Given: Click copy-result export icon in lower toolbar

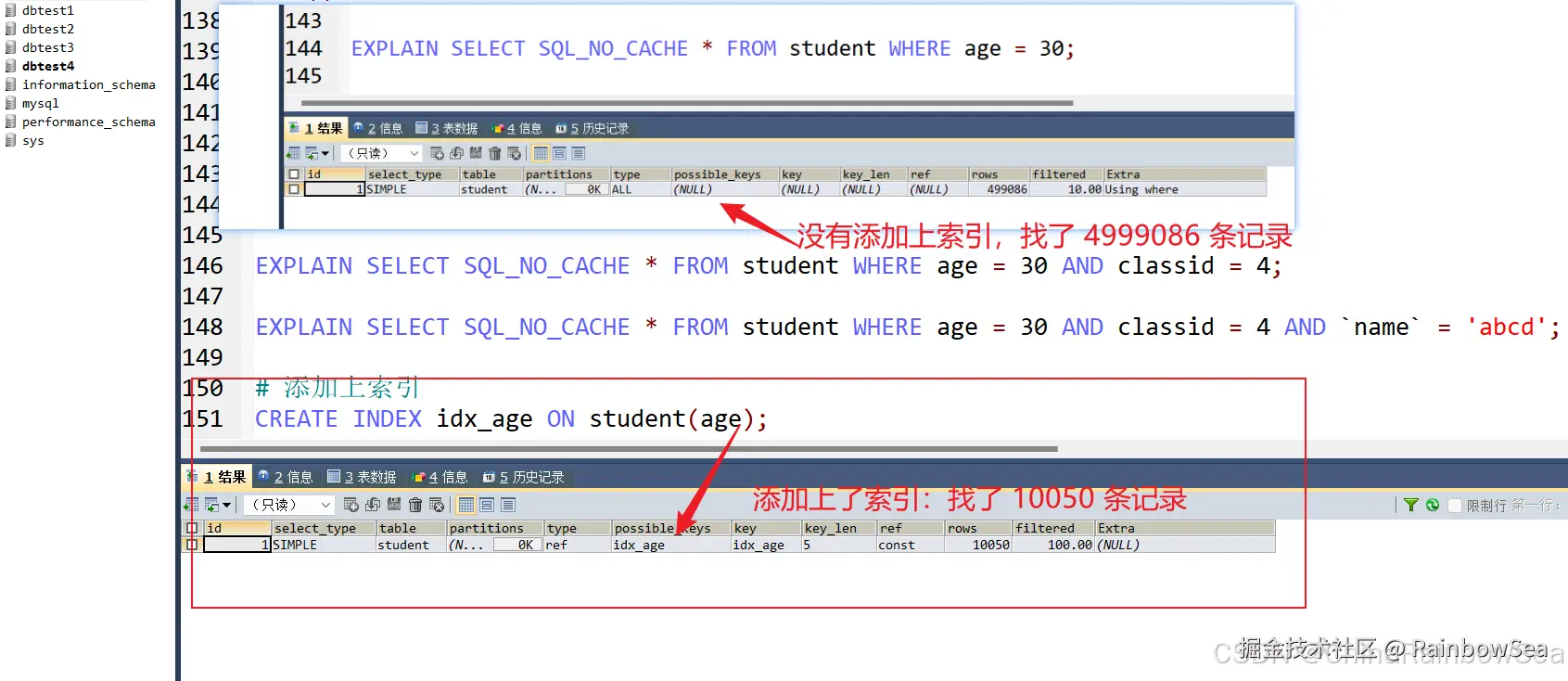Looking at the screenshot, I should point(212,505).
